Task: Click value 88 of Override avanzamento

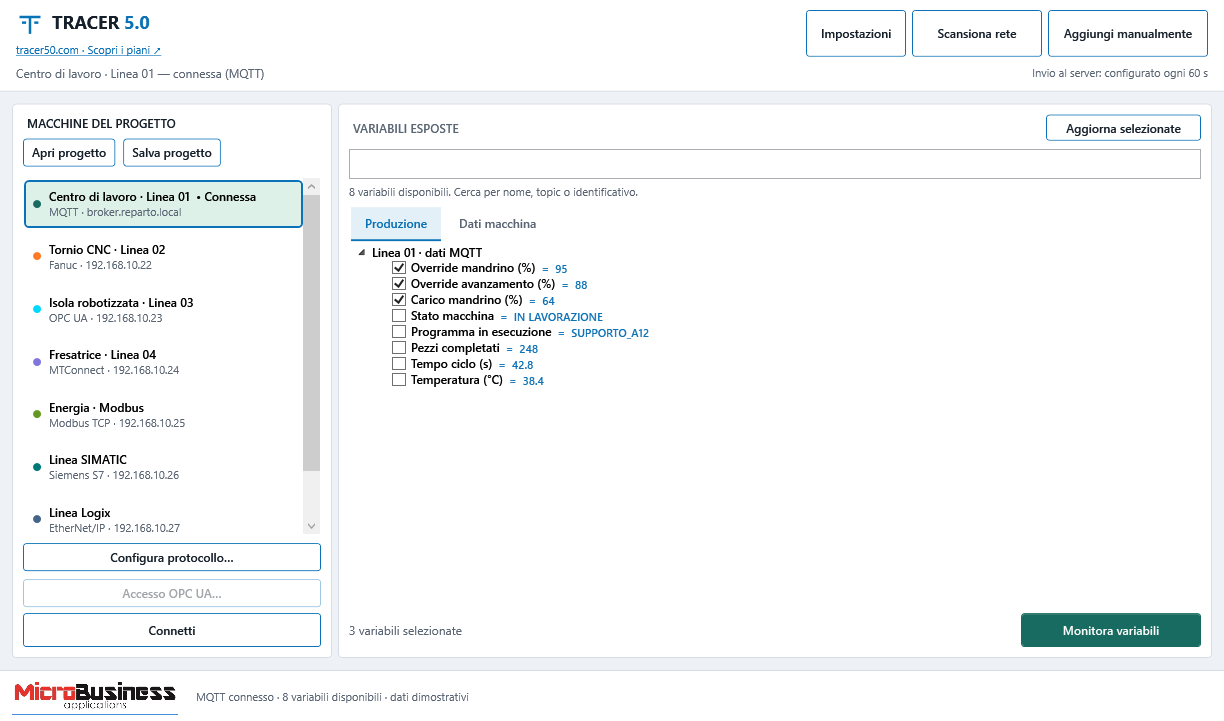Action: click(581, 285)
